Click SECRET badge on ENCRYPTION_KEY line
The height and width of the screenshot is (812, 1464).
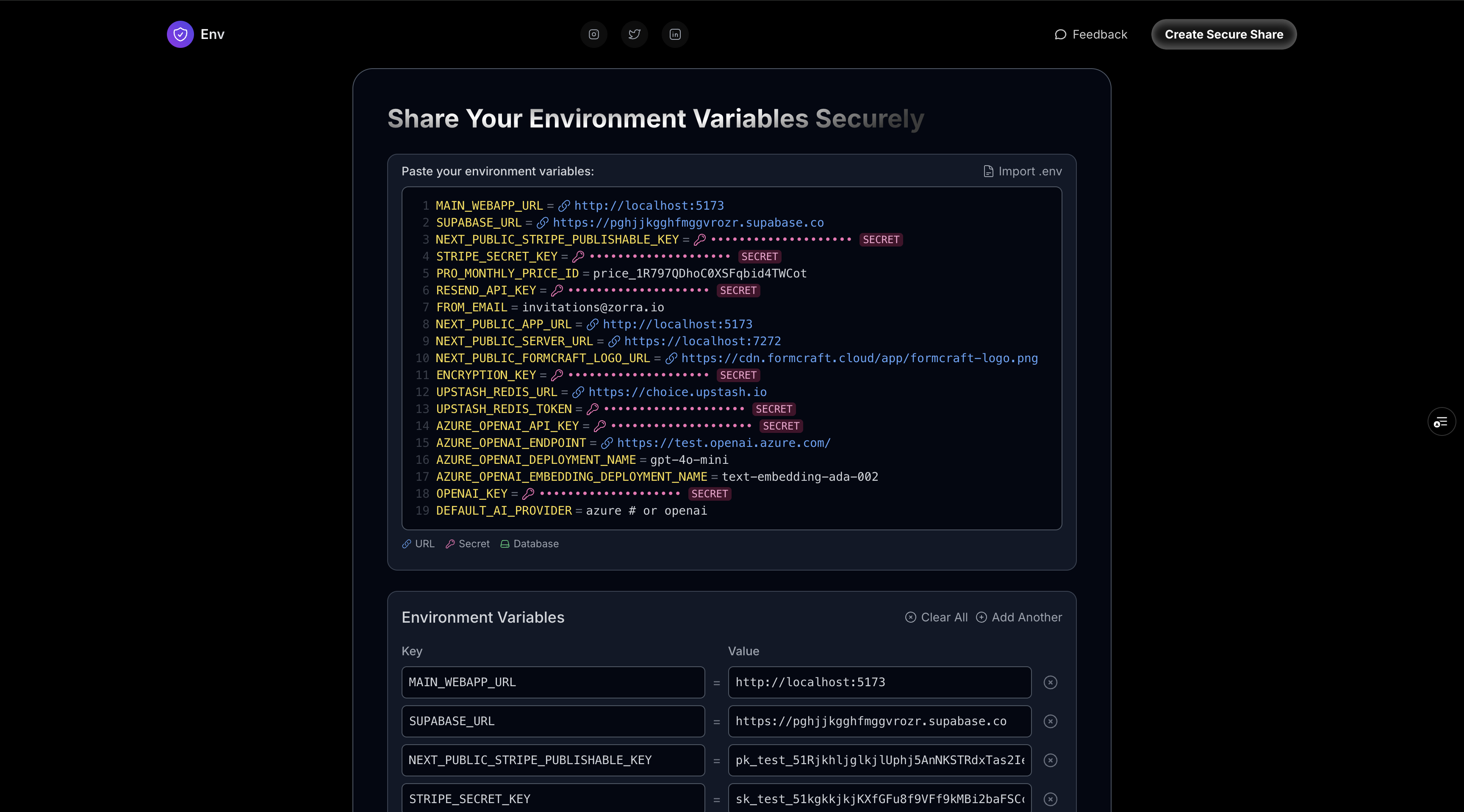pyautogui.click(x=738, y=375)
